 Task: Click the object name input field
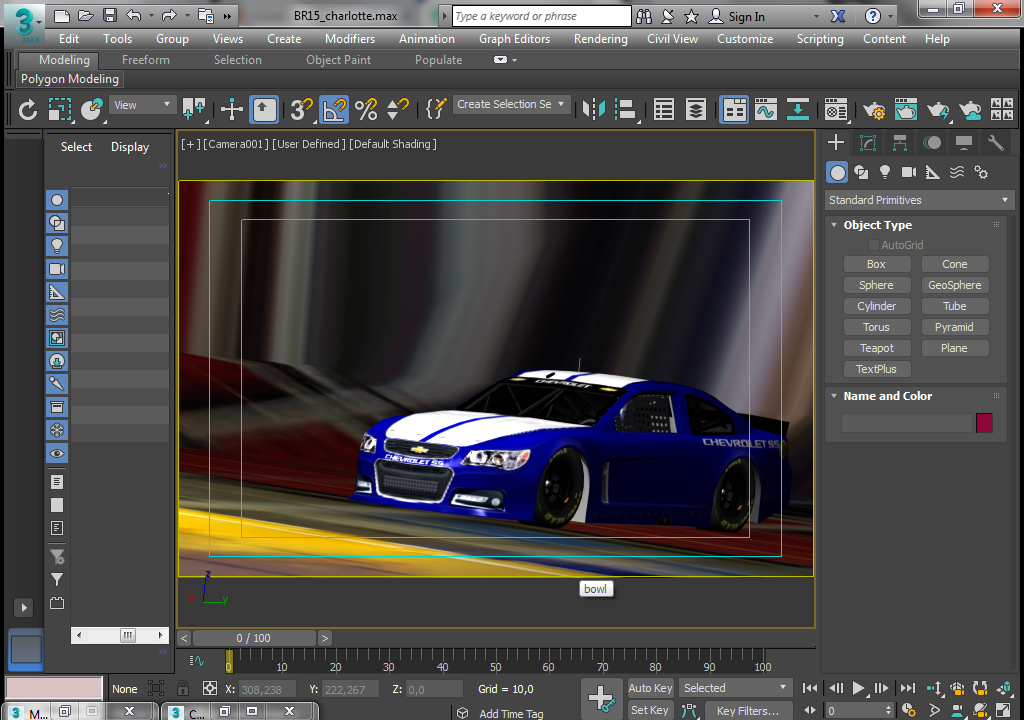pos(906,423)
